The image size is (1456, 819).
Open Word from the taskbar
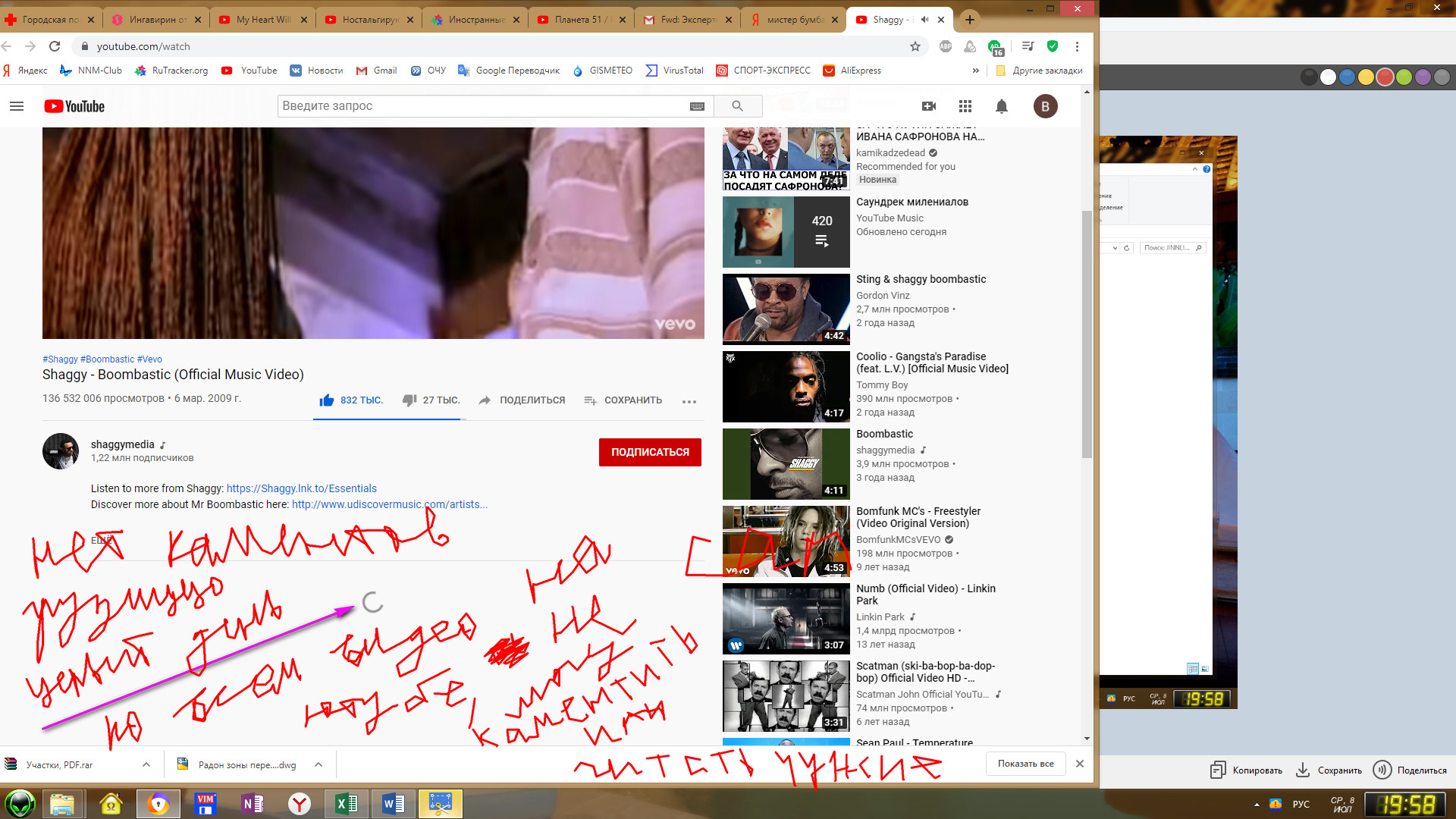pyautogui.click(x=394, y=804)
